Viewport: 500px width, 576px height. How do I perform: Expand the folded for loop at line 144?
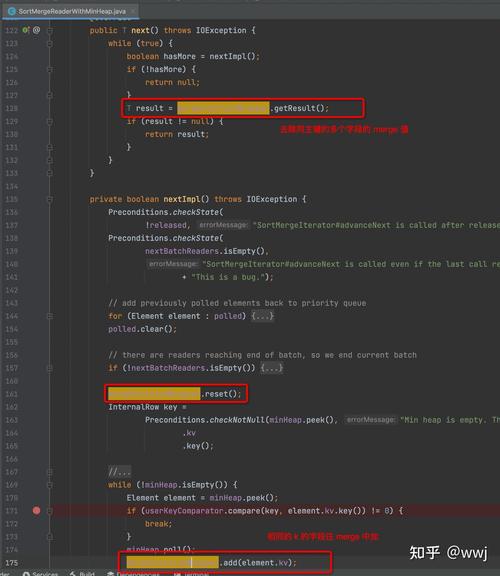pyautogui.click(x=263, y=316)
